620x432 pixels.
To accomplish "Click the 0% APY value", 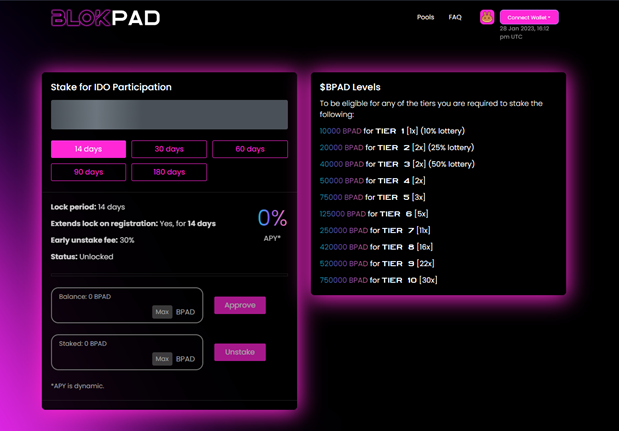I will tap(272, 218).
